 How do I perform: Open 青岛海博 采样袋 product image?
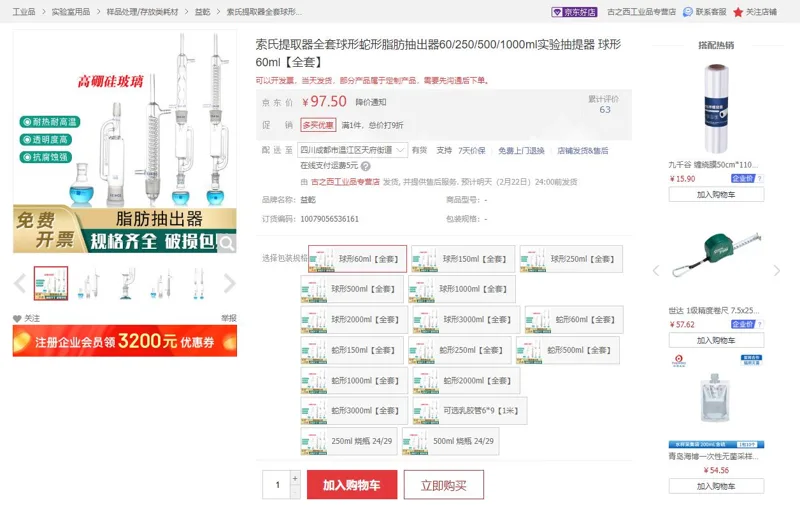(x=716, y=401)
